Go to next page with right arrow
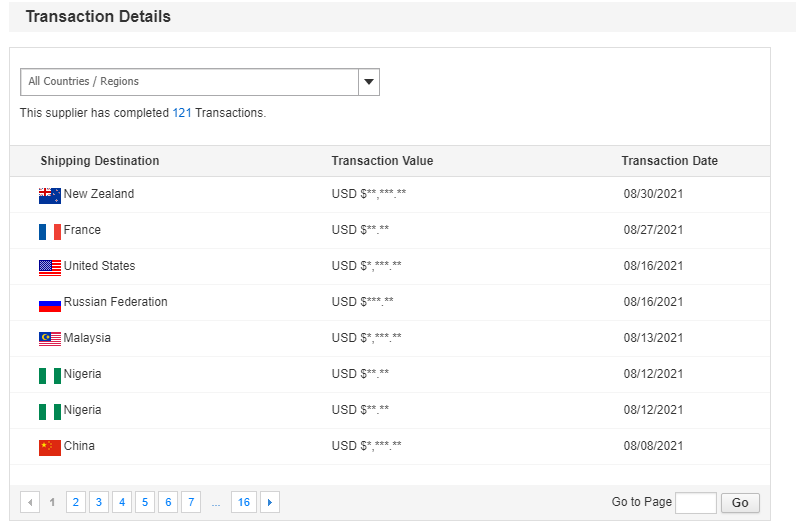 (x=270, y=502)
